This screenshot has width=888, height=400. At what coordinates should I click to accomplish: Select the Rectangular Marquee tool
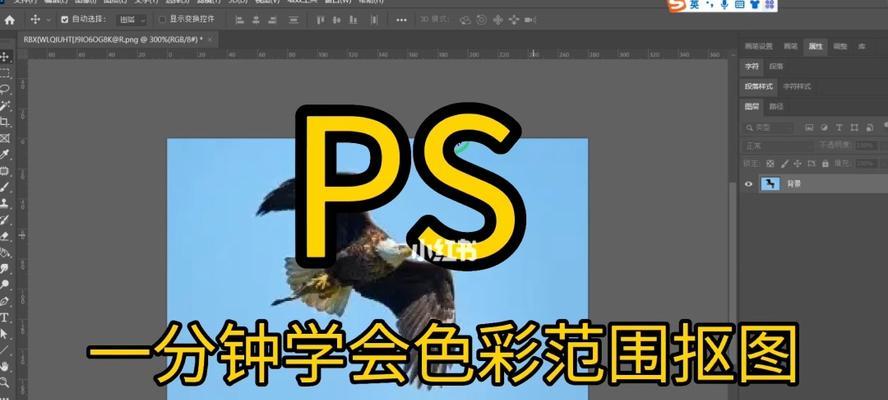5,73
